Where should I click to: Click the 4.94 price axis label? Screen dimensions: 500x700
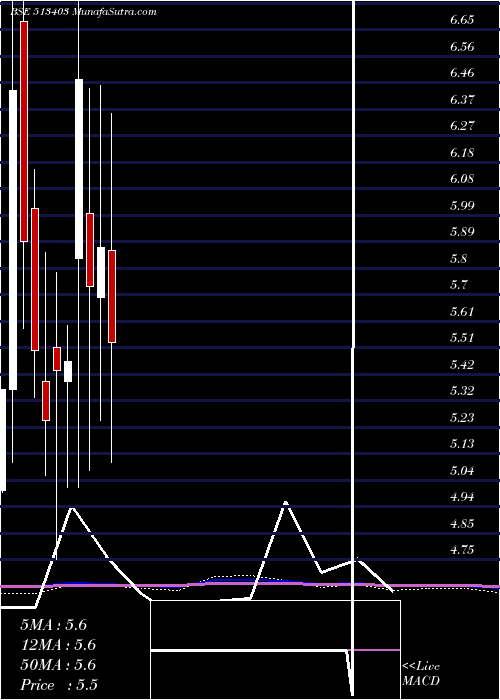[x=462, y=497]
